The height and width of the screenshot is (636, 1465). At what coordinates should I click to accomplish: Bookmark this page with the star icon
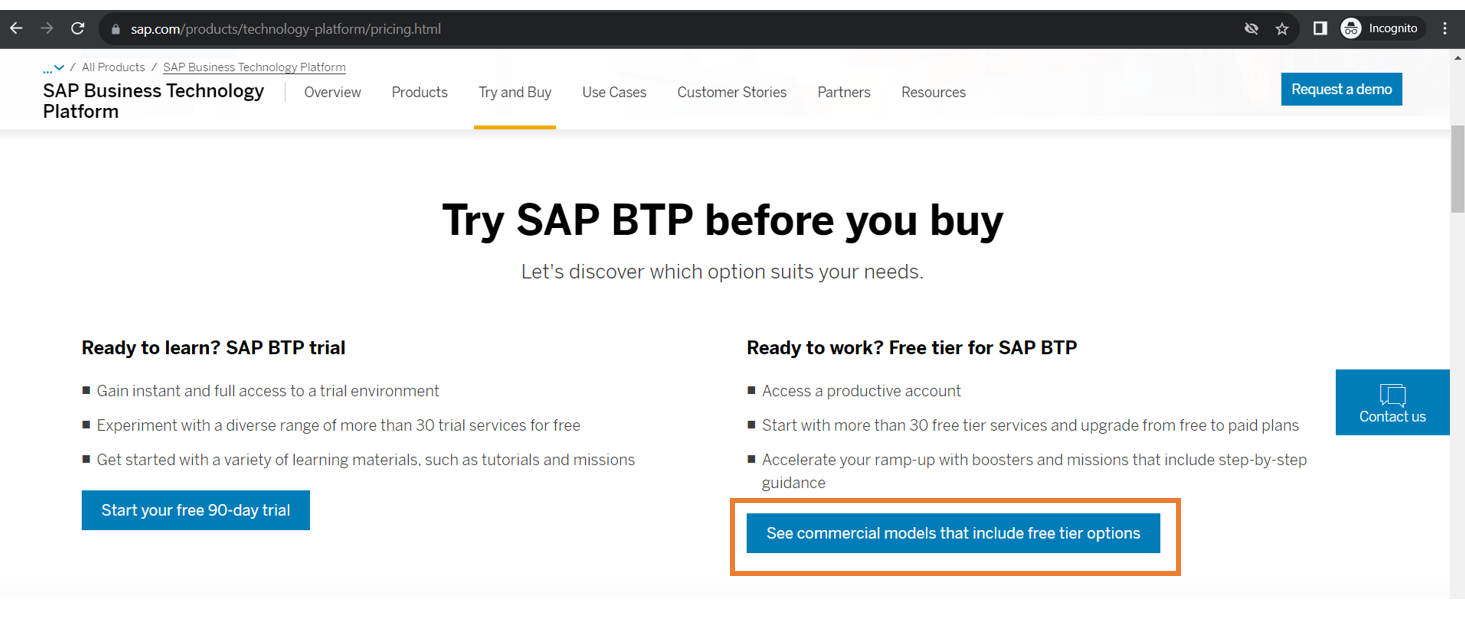tap(1282, 29)
